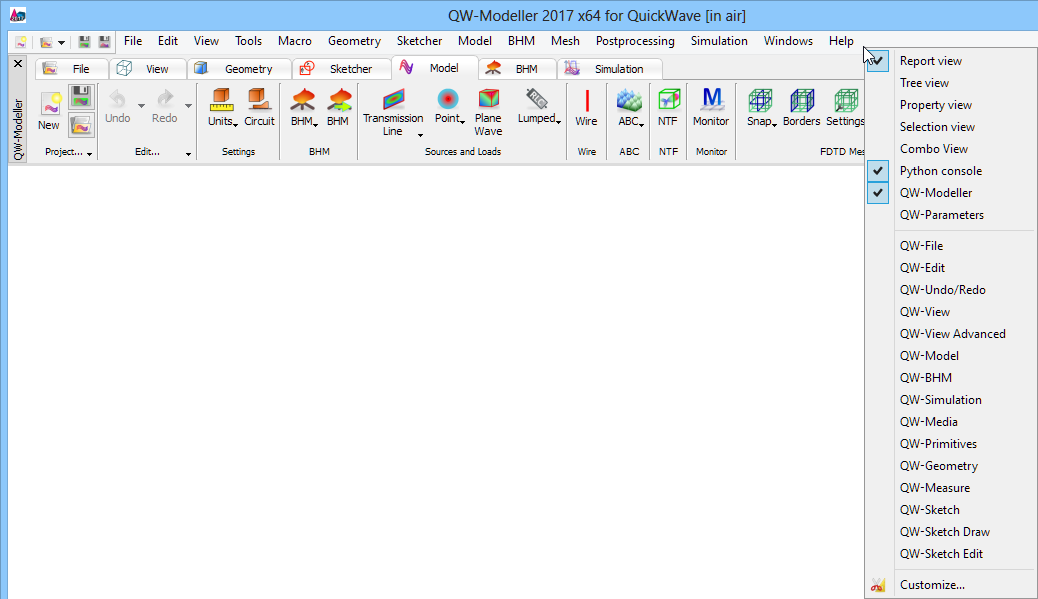Click the second save disk icon in the top quick toolbar
This screenshot has width=1038, height=599.
[105, 42]
